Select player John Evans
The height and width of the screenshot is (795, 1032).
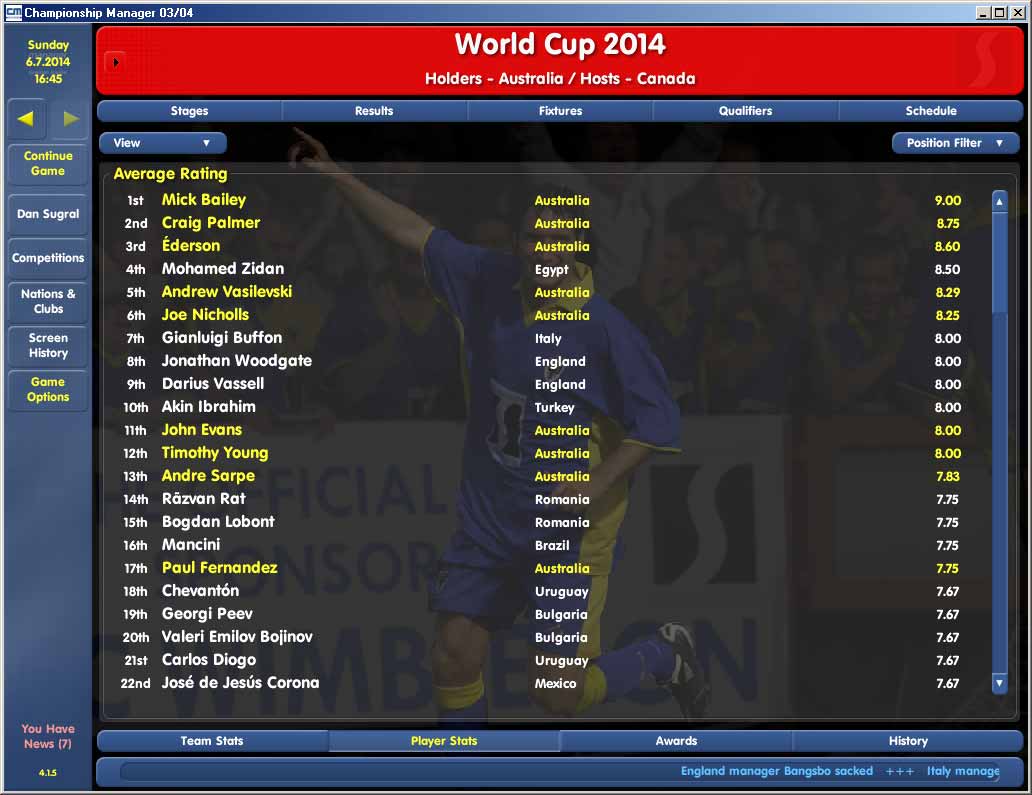(202, 430)
